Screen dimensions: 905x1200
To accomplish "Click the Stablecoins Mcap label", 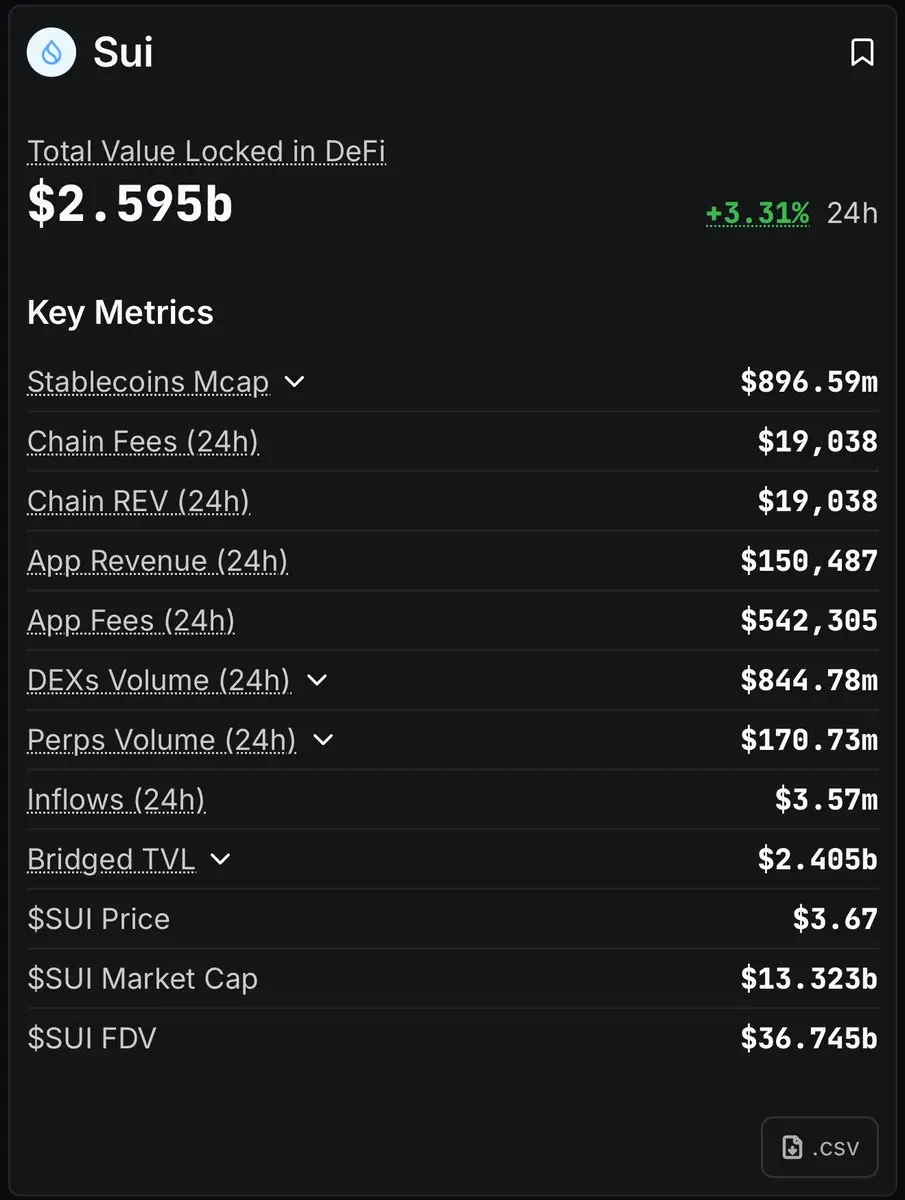I will pos(148,382).
